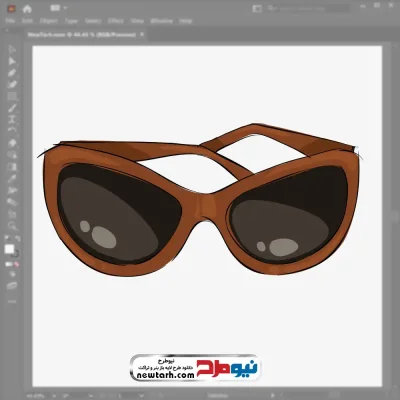Image resolution: width=400 pixels, height=400 pixels.
Task: Select the Direct Selection tool
Action: [x=12, y=61]
